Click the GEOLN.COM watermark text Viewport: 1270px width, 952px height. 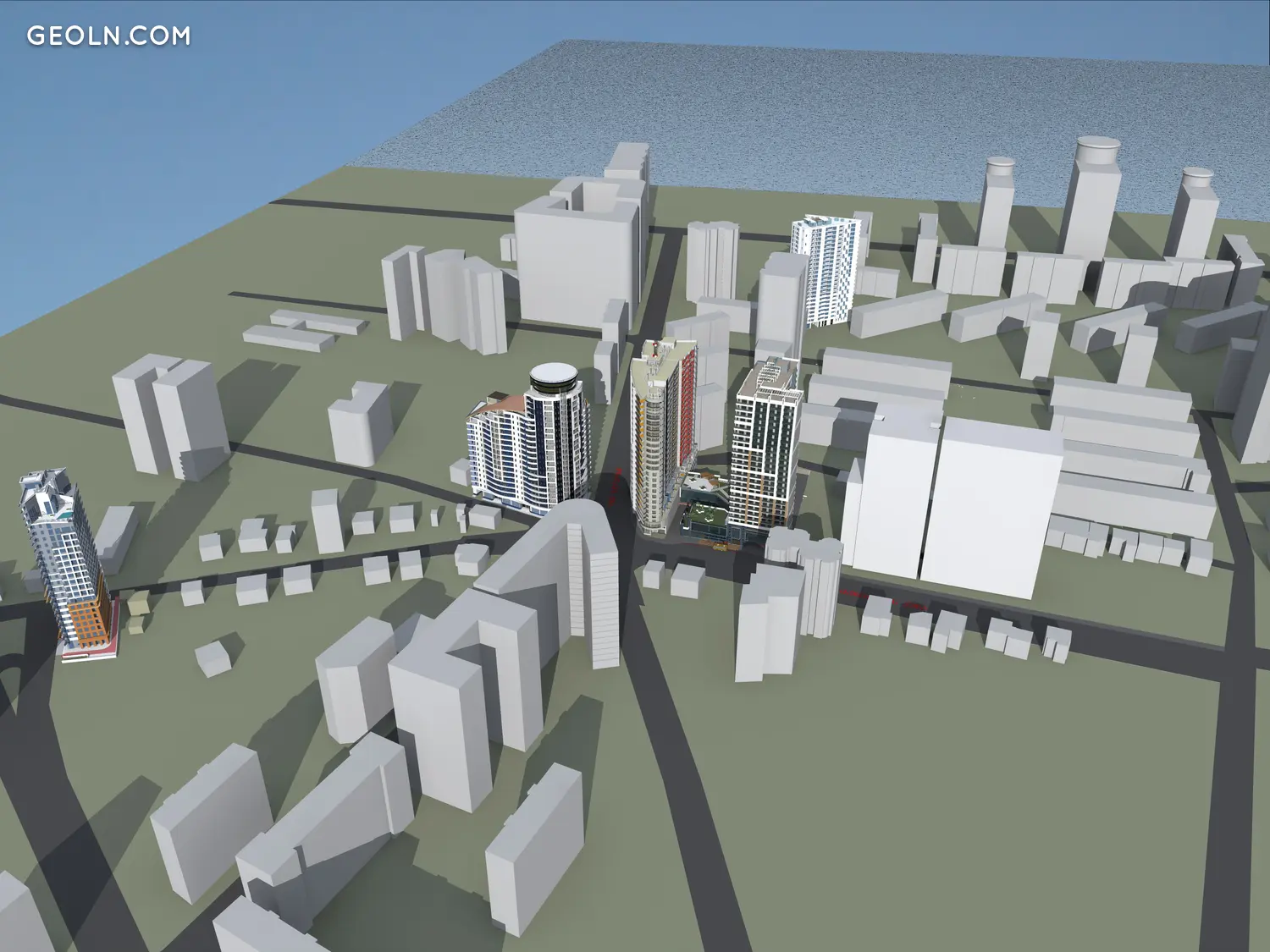(108, 36)
